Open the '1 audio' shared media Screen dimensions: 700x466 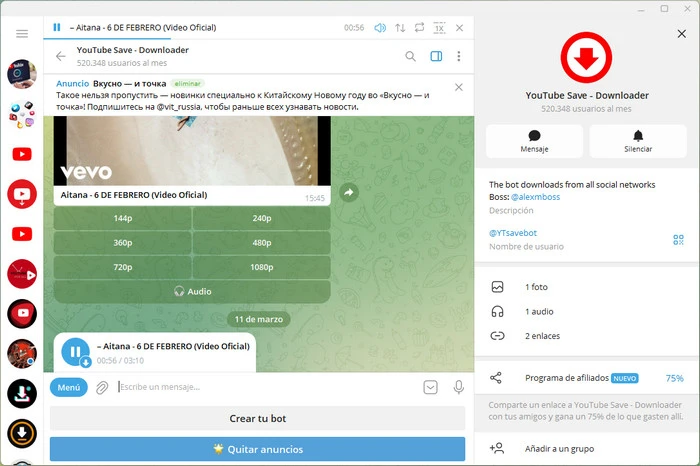(587, 312)
